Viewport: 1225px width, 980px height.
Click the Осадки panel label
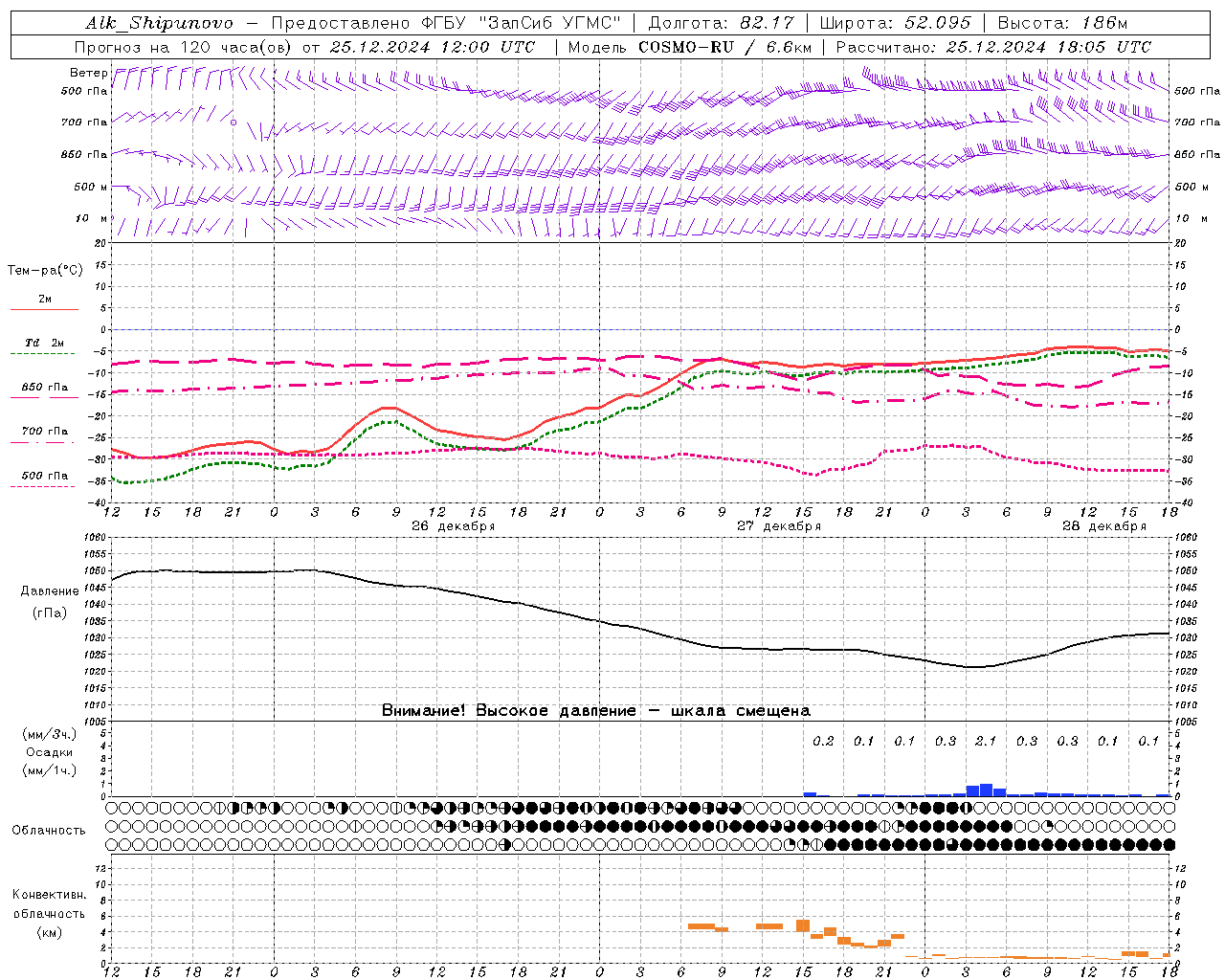pyautogui.click(x=50, y=752)
